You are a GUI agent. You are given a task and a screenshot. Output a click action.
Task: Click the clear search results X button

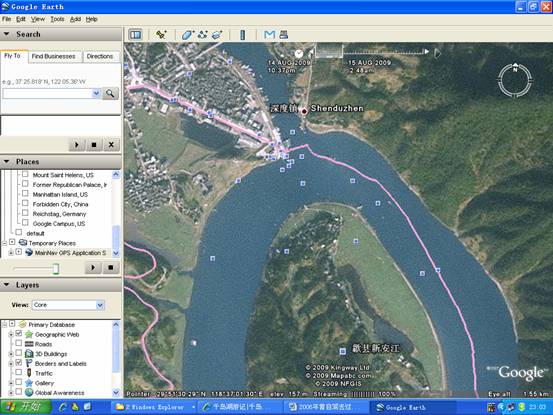point(111,145)
